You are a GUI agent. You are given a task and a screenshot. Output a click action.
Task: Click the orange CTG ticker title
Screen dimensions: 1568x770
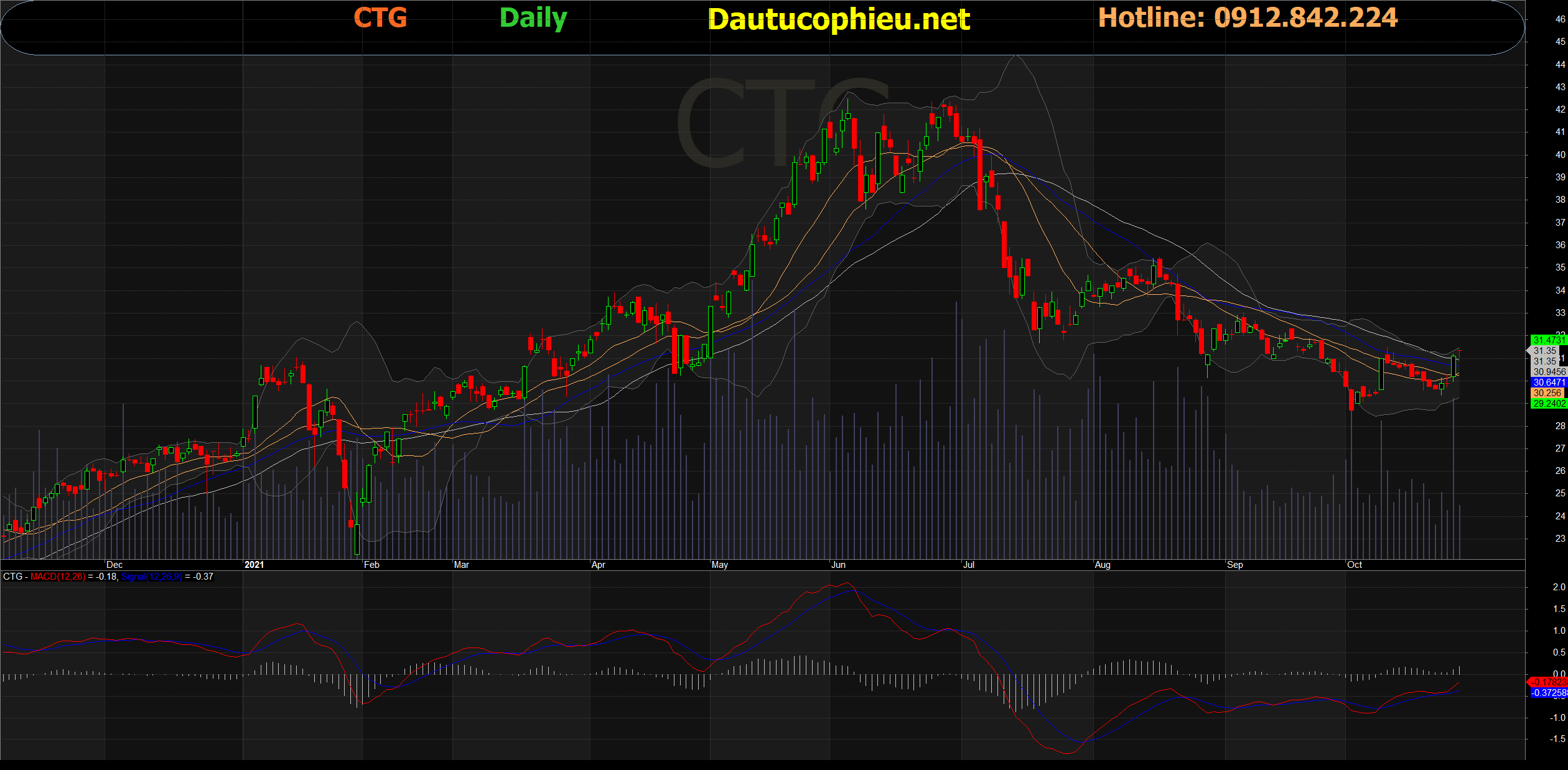380,17
